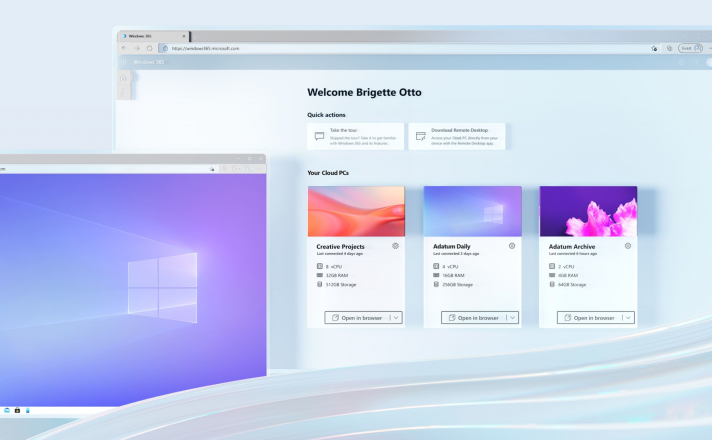Click vCPU icon on Creative Projects card
This screenshot has width=712, height=440.
320,267
